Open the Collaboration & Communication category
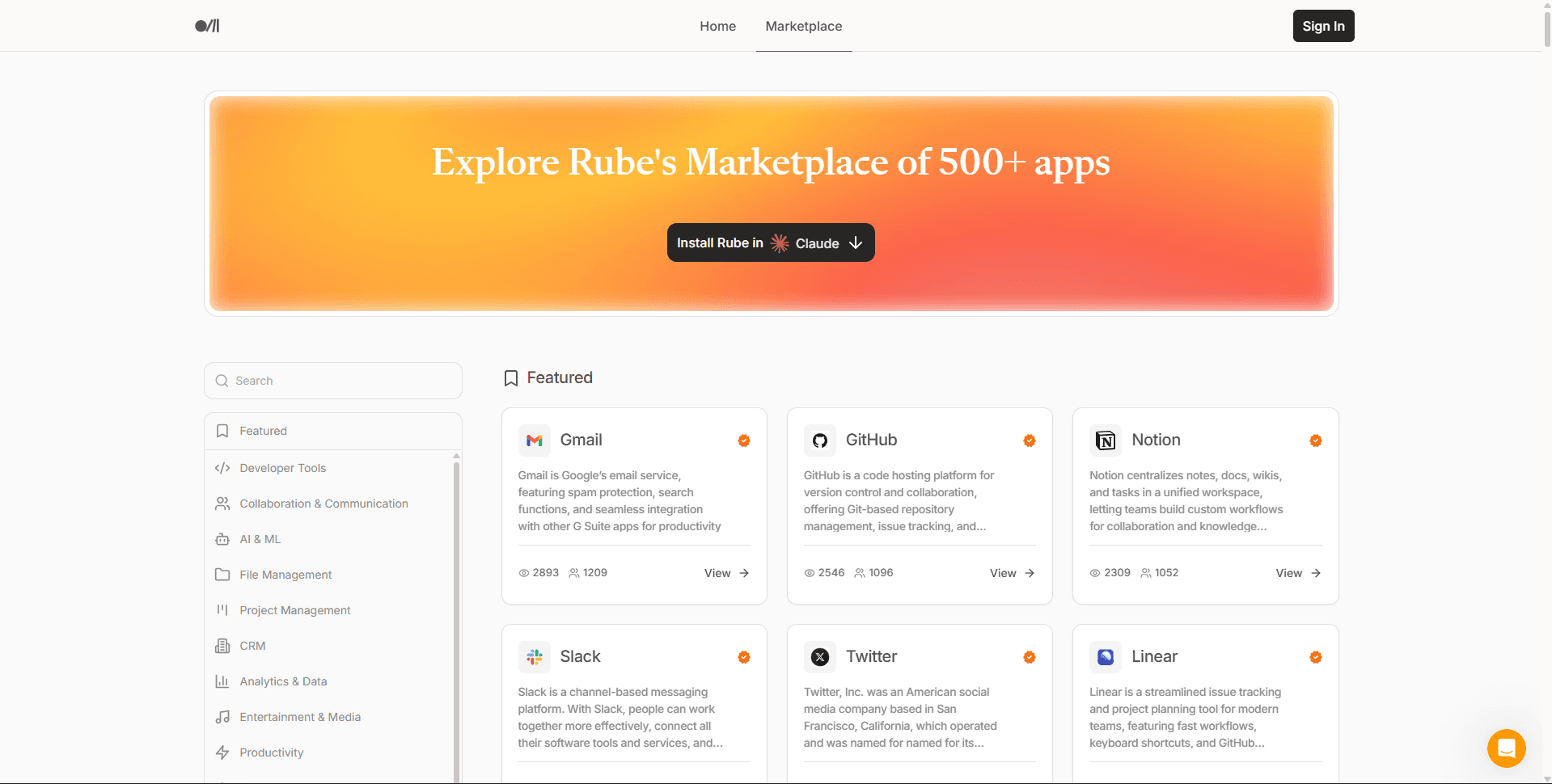Viewport: 1552px width, 784px height. pyautogui.click(x=324, y=503)
